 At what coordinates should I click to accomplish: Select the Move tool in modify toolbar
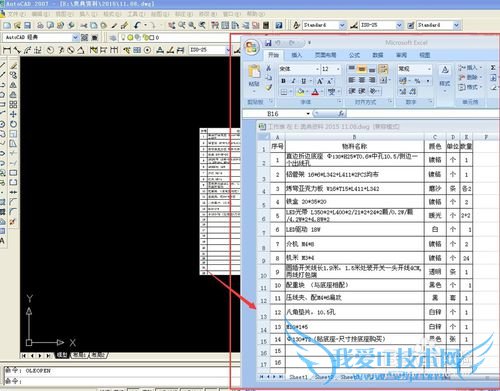[13, 114]
